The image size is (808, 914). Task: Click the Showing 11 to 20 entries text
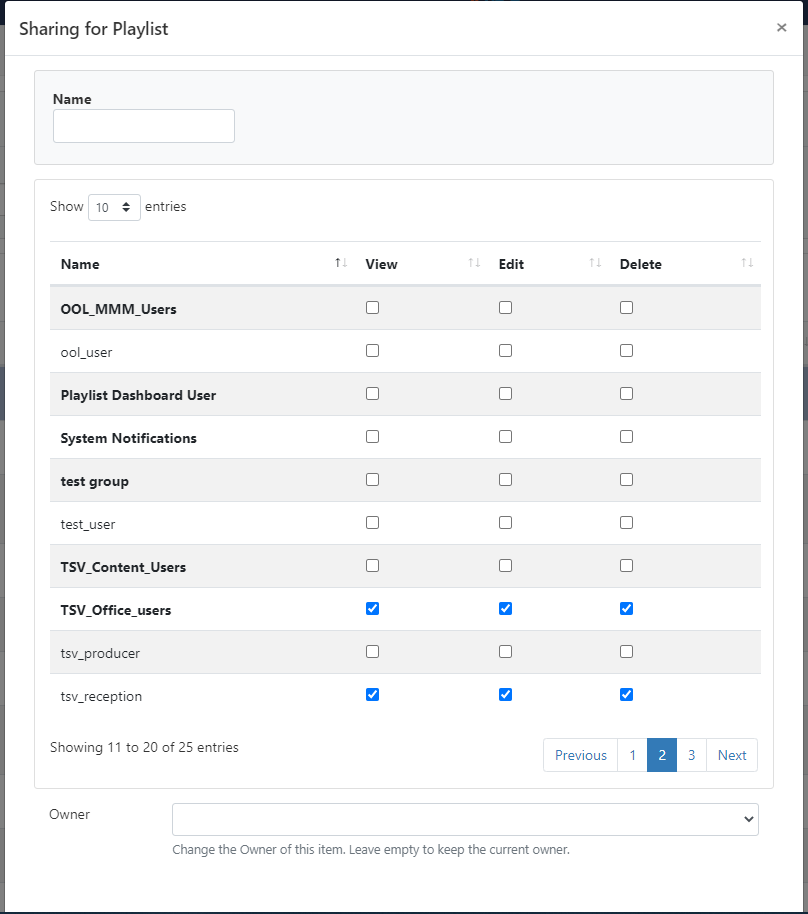[145, 747]
